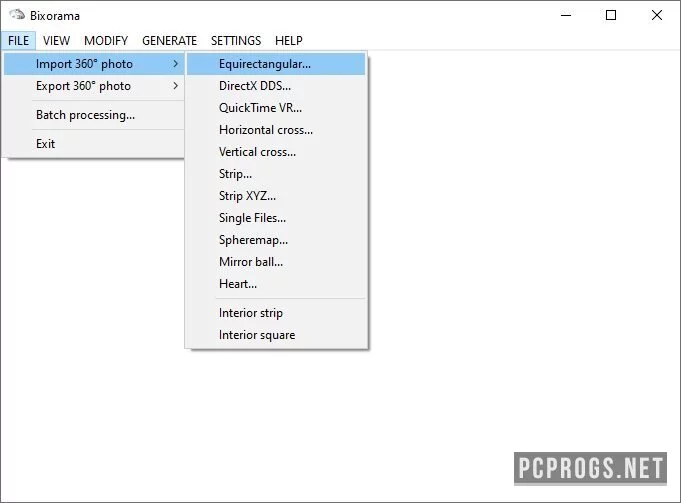The width and height of the screenshot is (681, 503).
Task: Pick QuickTime VR... import format
Action: tap(276, 108)
